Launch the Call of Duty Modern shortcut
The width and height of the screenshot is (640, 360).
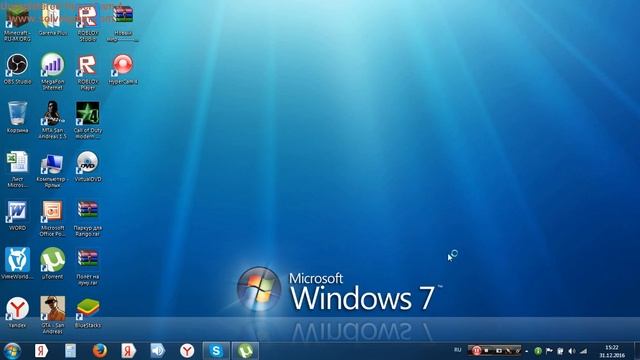pyautogui.click(x=87, y=119)
